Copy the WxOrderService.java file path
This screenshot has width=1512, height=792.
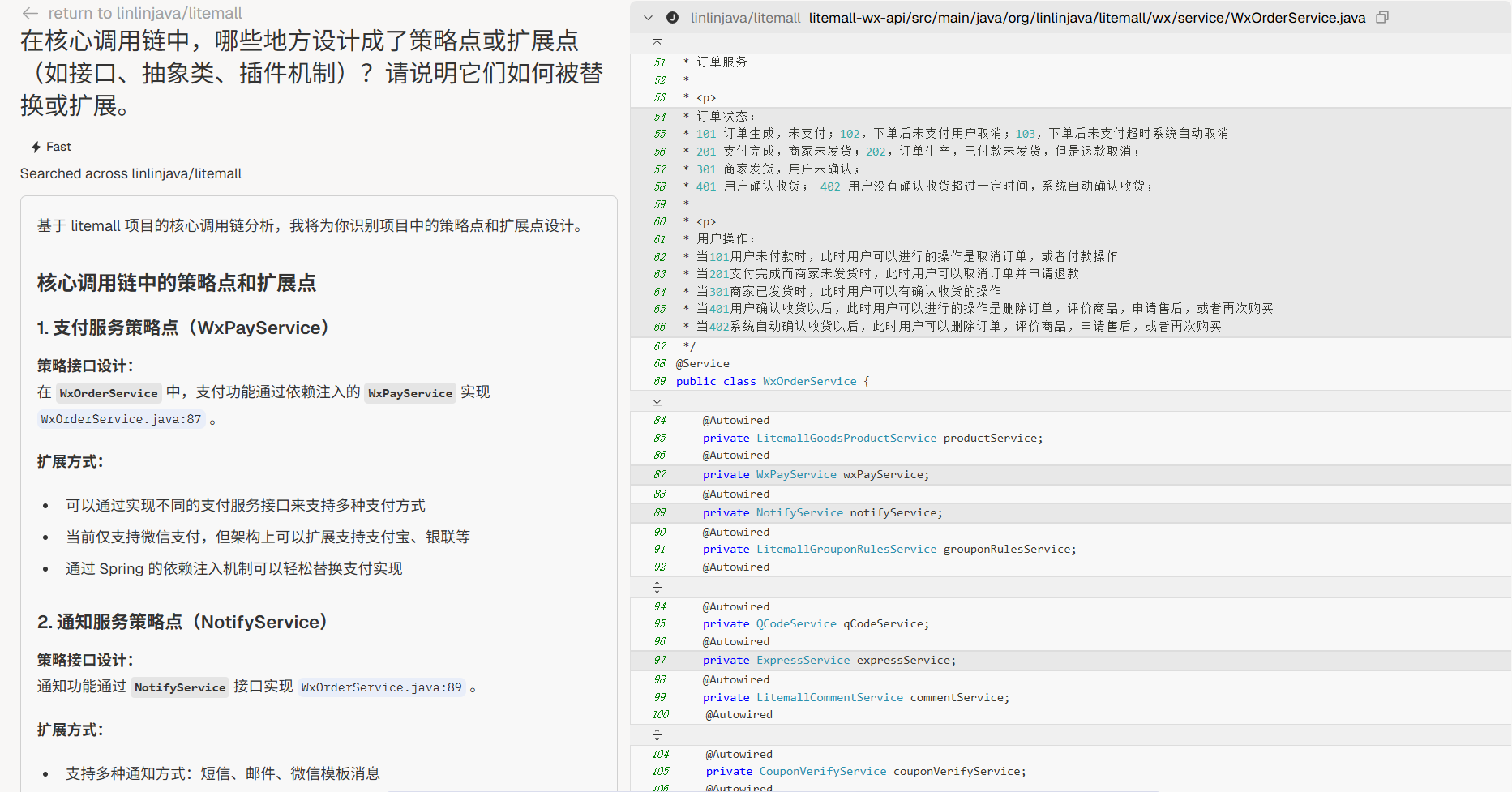[x=1382, y=17]
